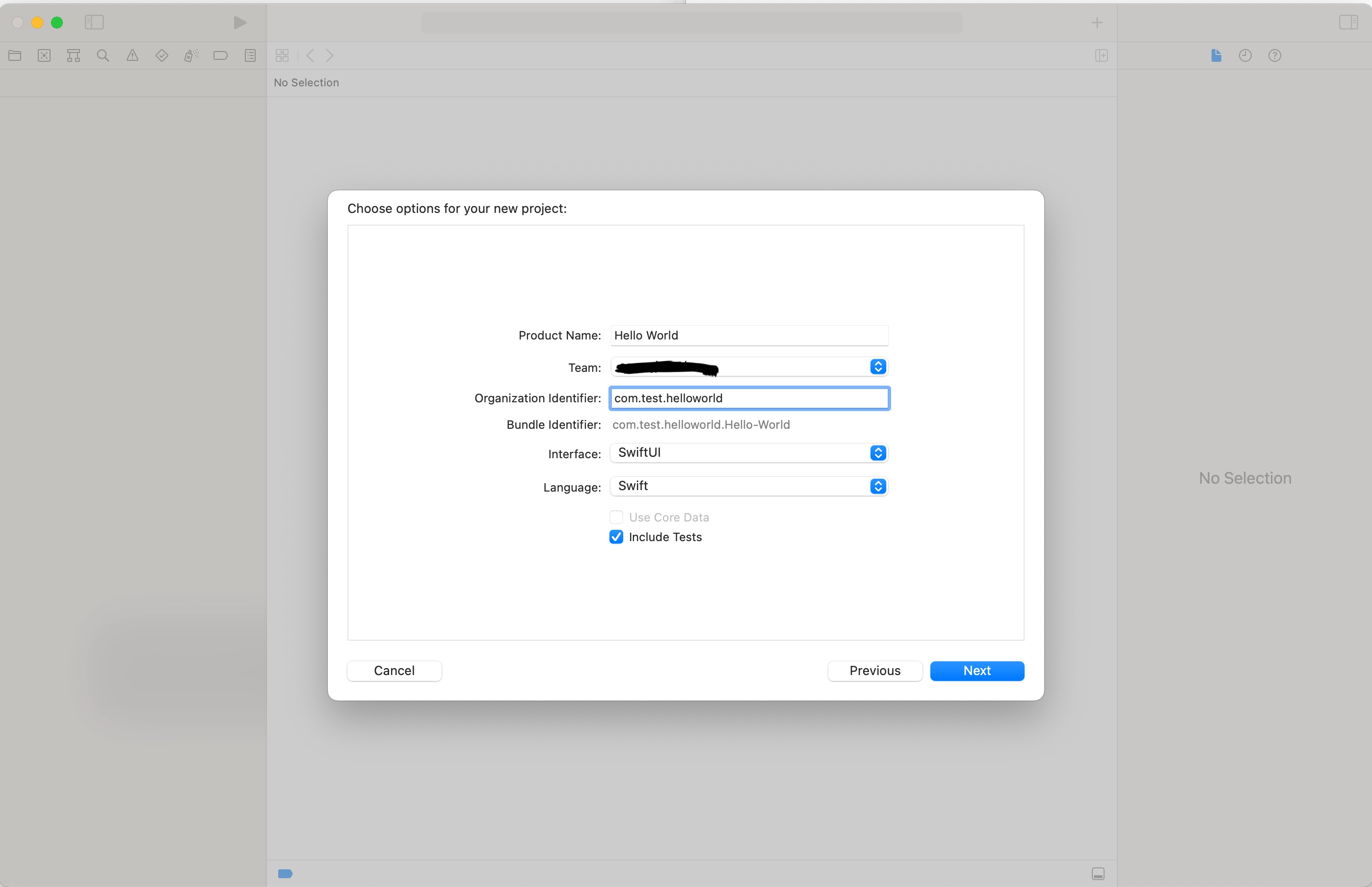
Task: Show the Issue navigator warning icon
Action: coord(132,56)
